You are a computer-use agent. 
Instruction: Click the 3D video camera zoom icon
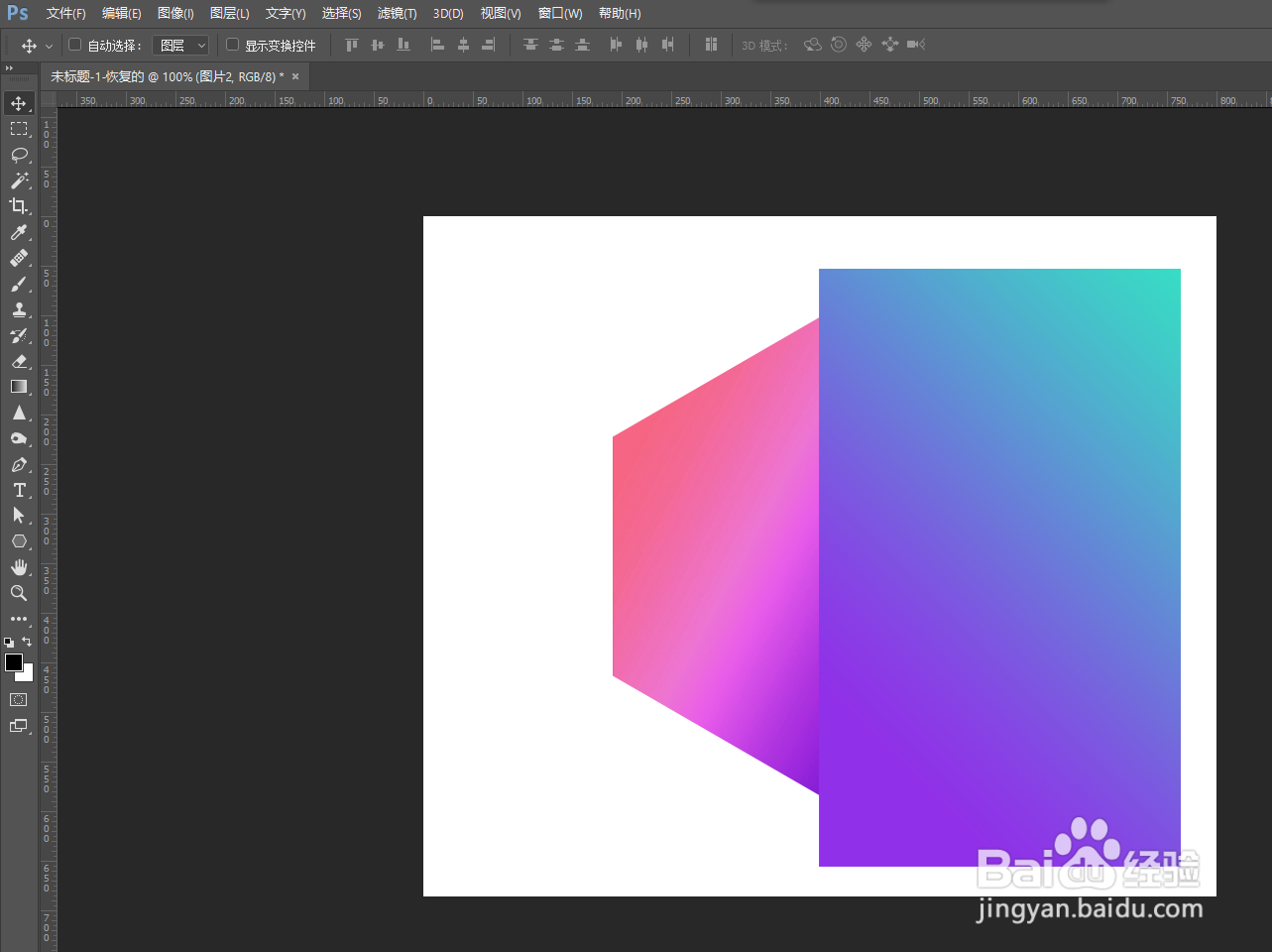tap(916, 45)
